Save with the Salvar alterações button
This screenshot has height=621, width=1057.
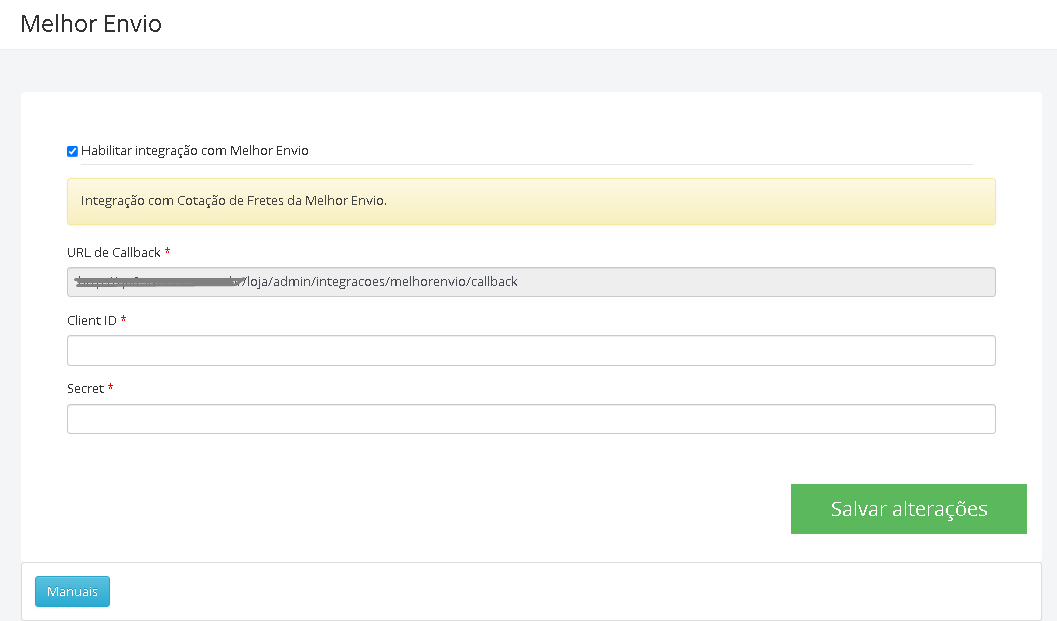click(909, 509)
